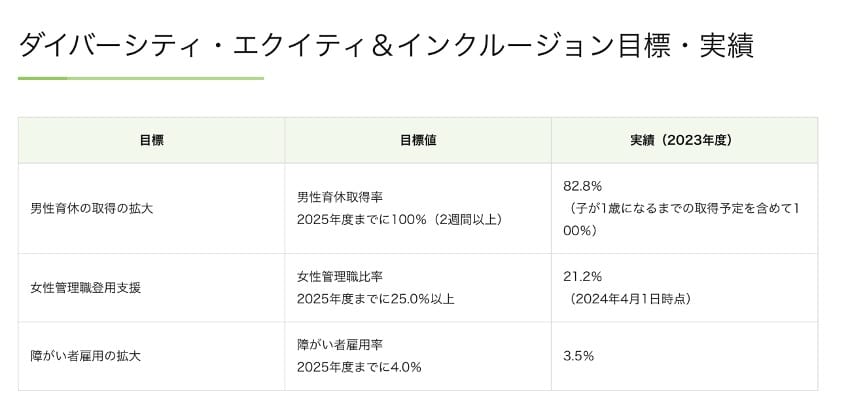Click the 実績（2023年度） column header
This screenshot has width=850, height=418.
pyautogui.click(x=683, y=140)
